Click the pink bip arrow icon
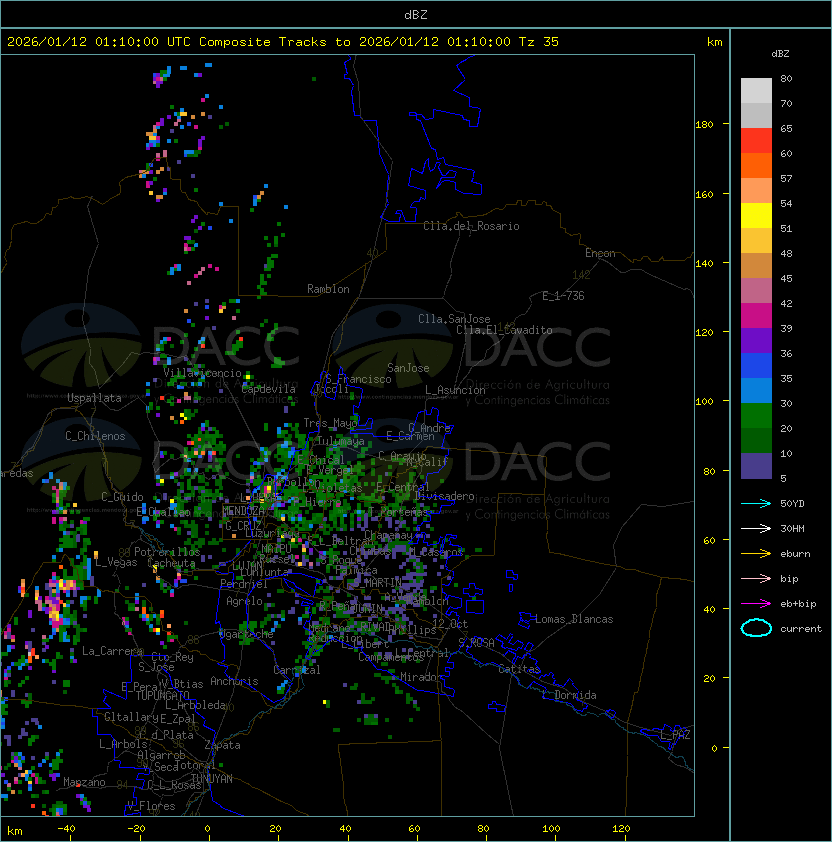832x842 pixels. [x=756, y=578]
